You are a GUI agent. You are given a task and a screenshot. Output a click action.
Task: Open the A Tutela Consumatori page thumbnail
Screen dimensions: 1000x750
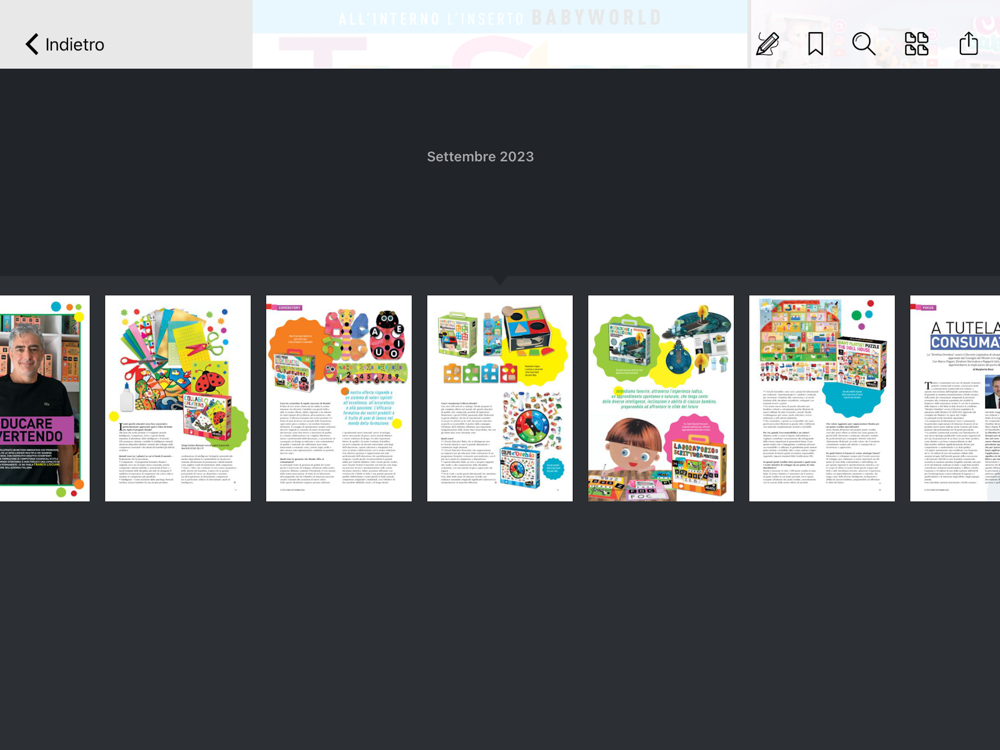(x=955, y=398)
